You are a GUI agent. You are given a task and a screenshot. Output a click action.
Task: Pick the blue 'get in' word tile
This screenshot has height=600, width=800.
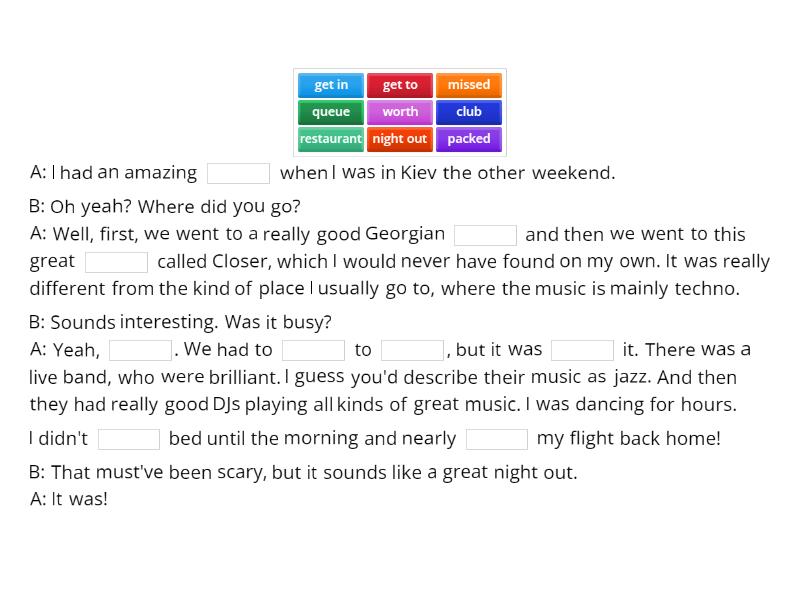331,85
